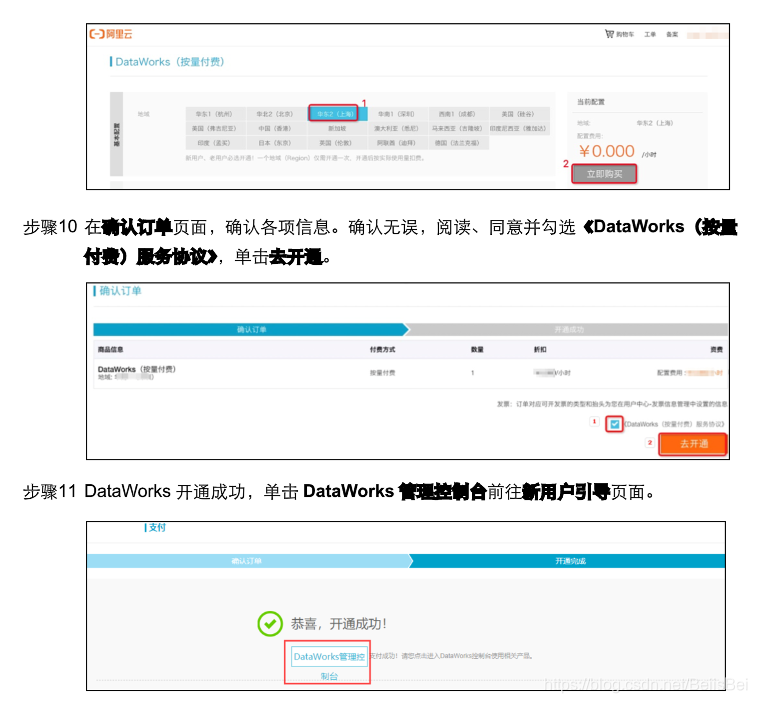Click the 付费方式 column header

click(382, 349)
